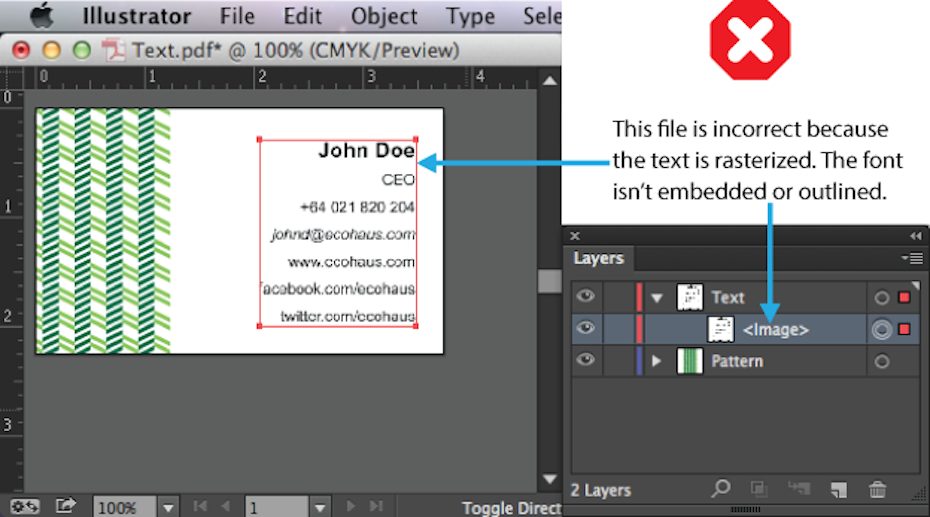Open the Layers panel flyout menu
Image resolution: width=930 pixels, height=517 pixels.
(x=910, y=258)
